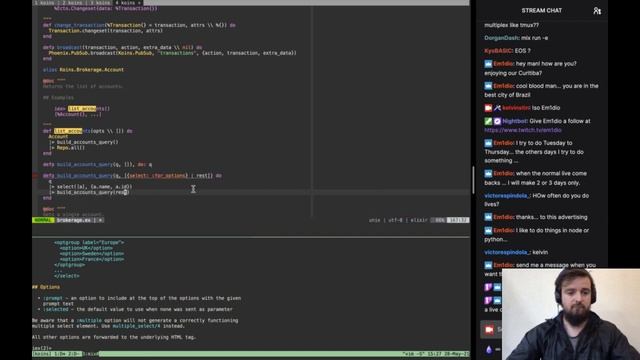The width and height of the screenshot is (640, 360).
Task: Click 'multiple_select/4' reference in docs pane
Action: click(136, 326)
